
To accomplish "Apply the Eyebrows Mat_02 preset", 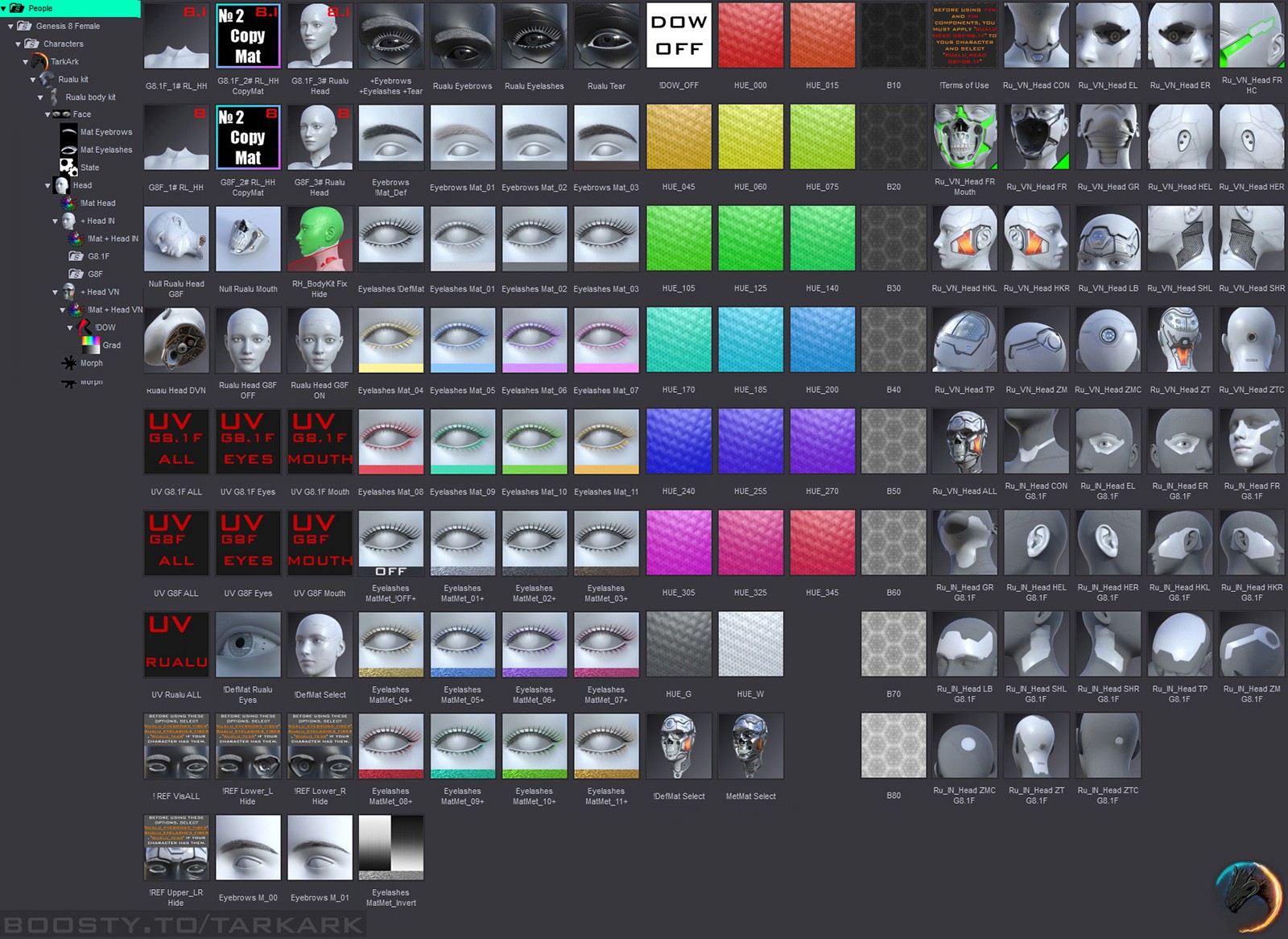I will pyautogui.click(x=535, y=137).
